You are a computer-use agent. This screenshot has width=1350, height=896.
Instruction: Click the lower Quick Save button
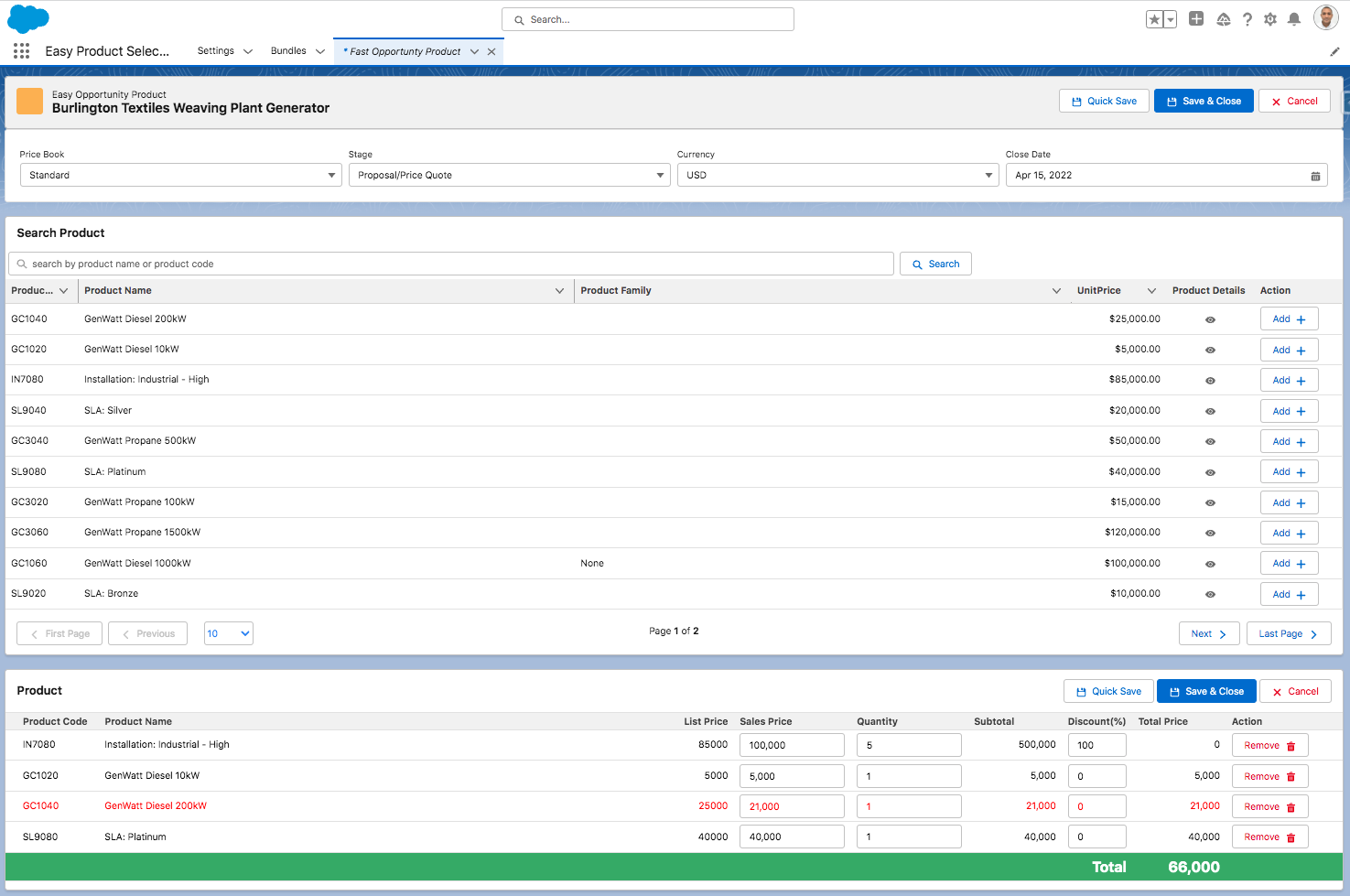(1108, 691)
